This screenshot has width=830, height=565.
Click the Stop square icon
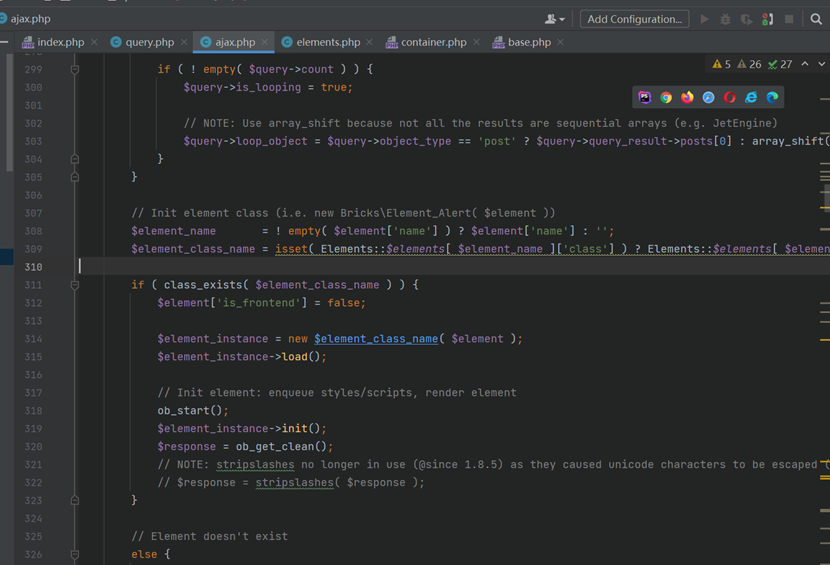[x=789, y=19]
